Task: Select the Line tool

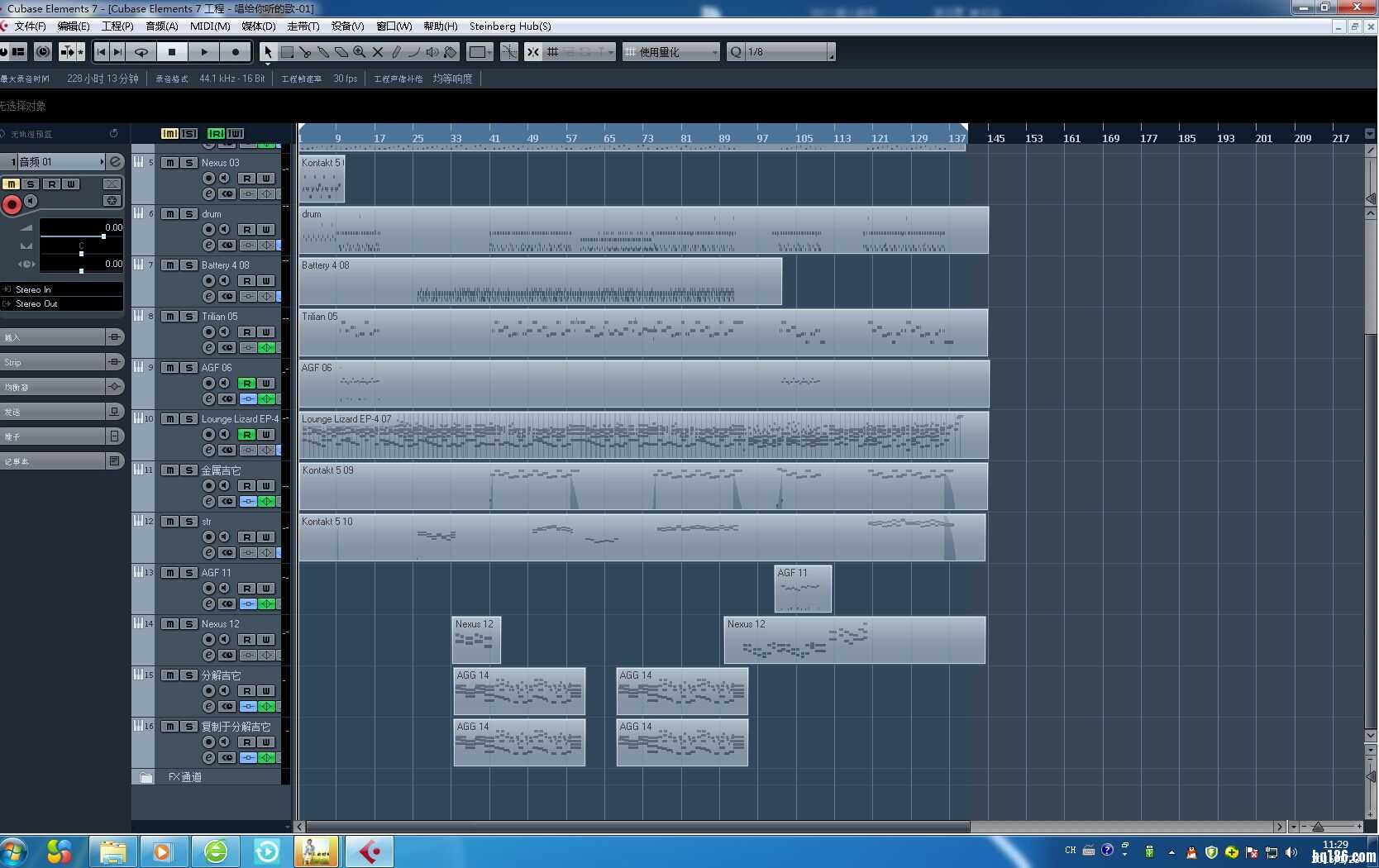Action: [414, 52]
